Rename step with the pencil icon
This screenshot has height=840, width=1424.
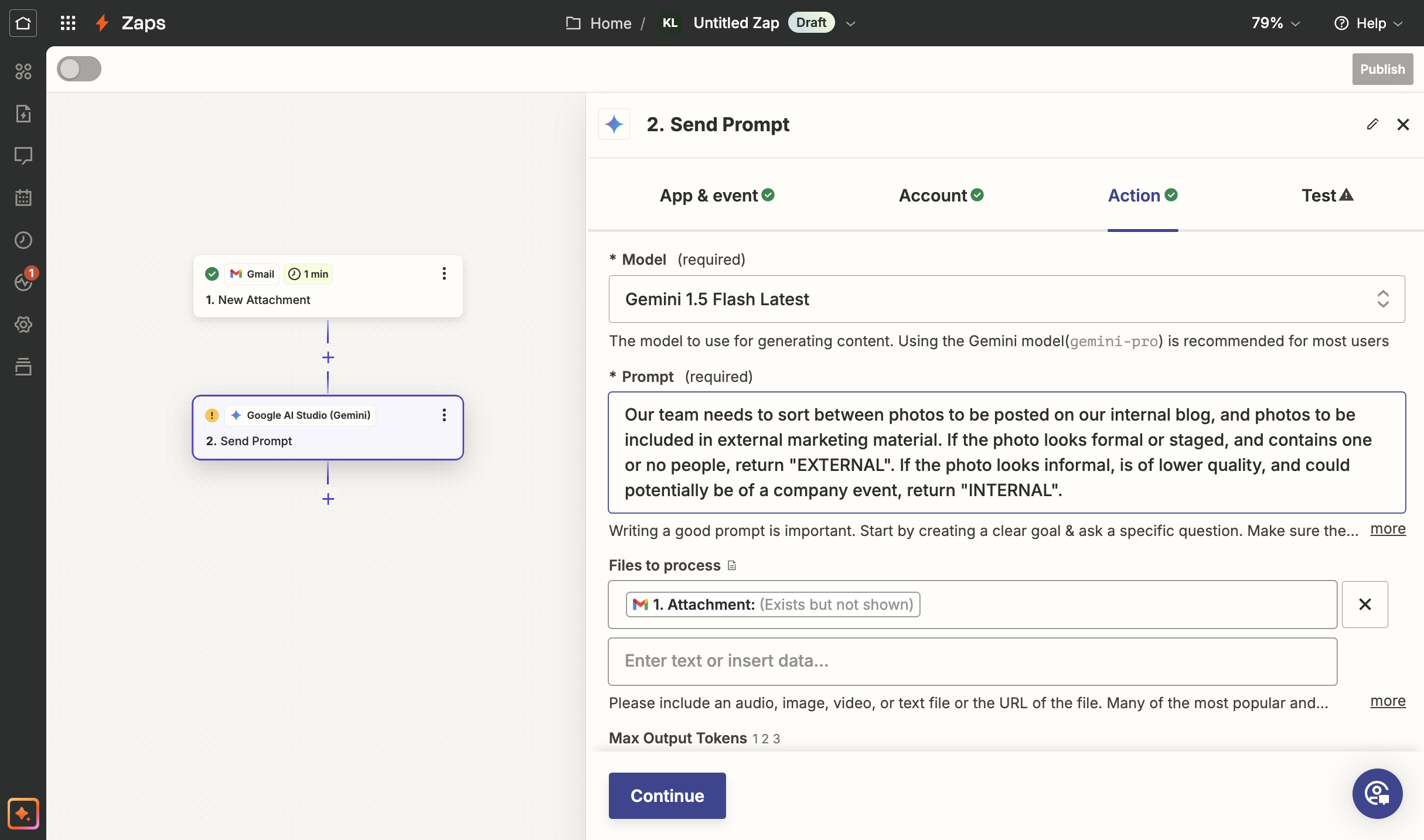1372,124
